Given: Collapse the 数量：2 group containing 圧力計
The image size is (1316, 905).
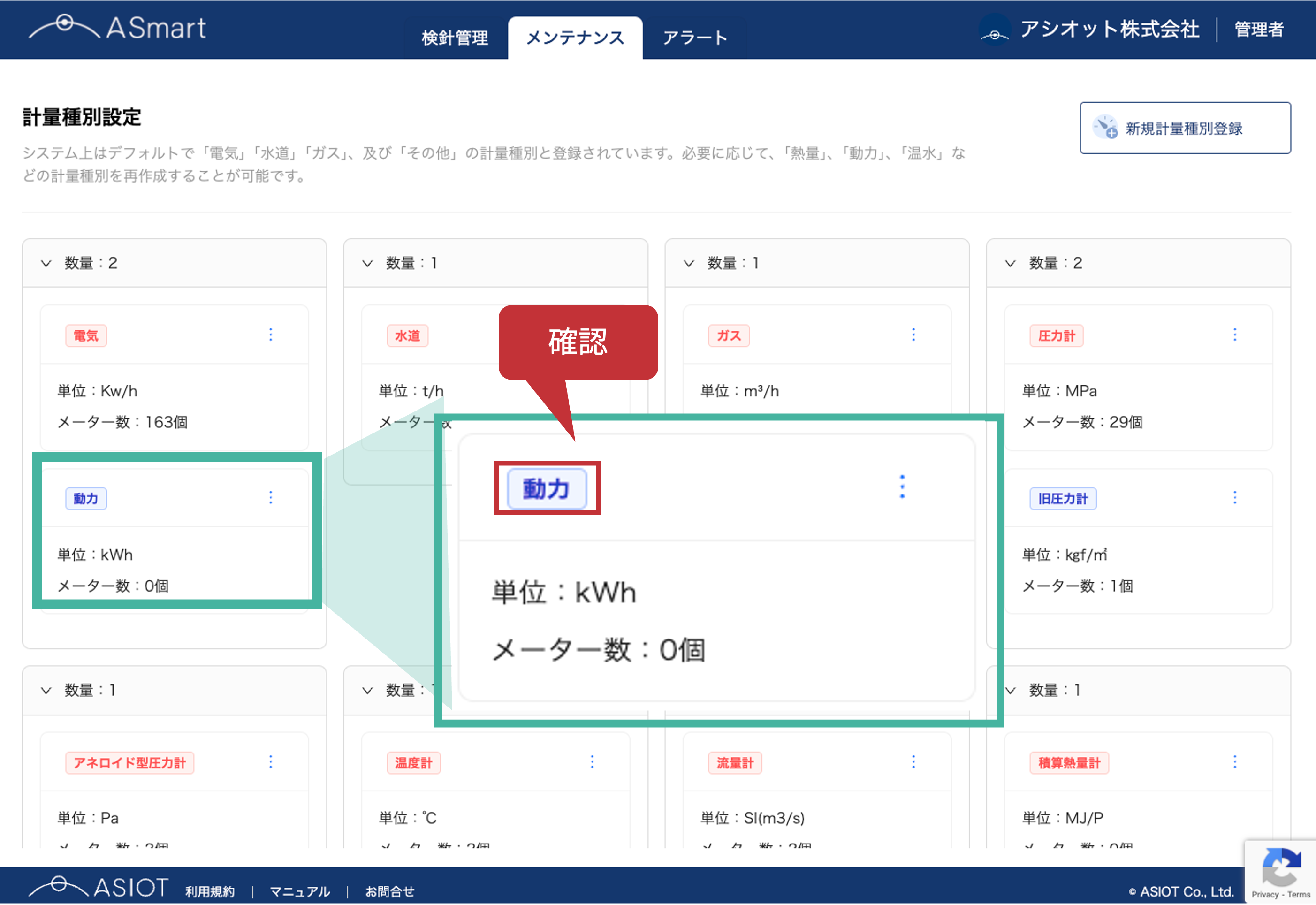Looking at the screenshot, I should (1011, 264).
